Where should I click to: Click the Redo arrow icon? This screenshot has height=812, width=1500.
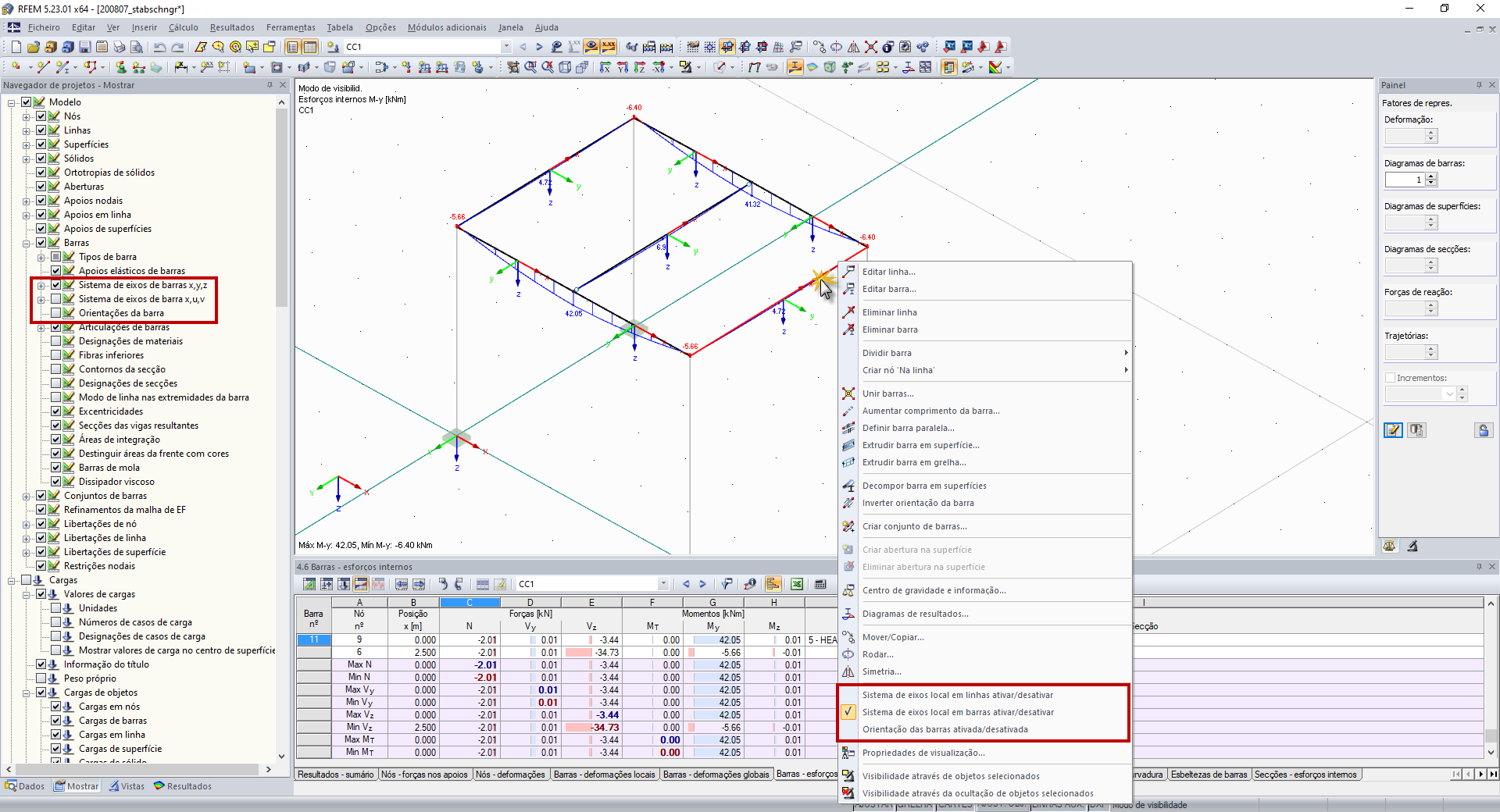(x=177, y=47)
